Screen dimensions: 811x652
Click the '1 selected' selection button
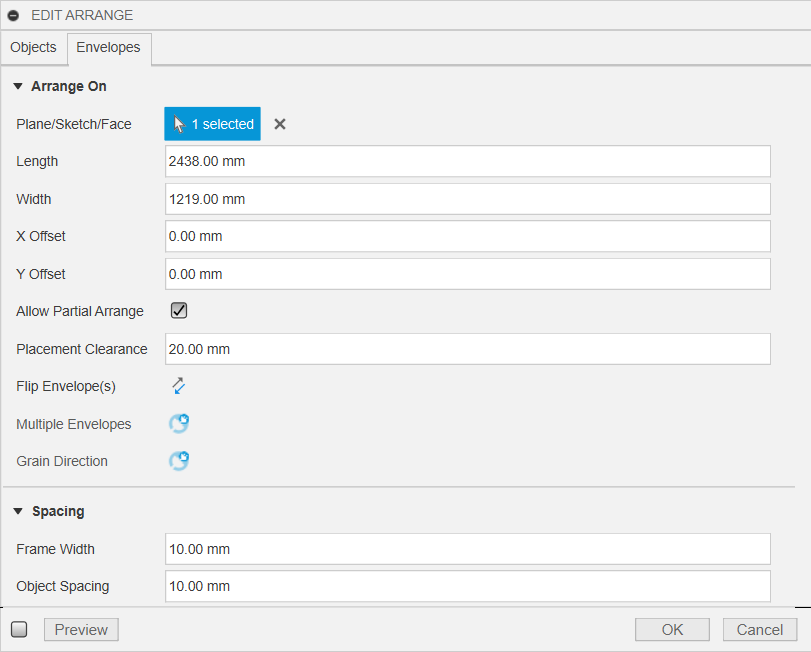(212, 124)
